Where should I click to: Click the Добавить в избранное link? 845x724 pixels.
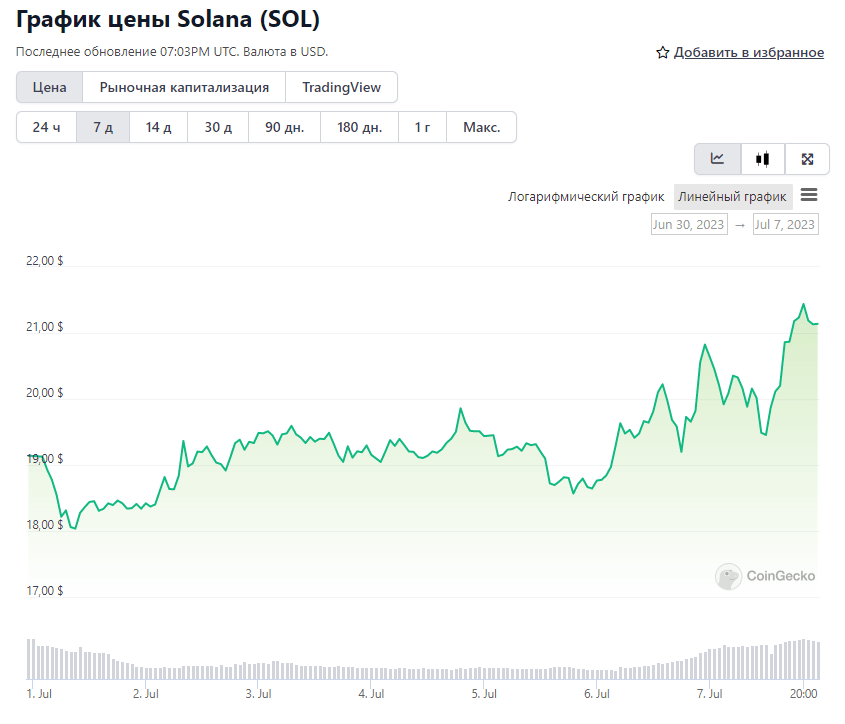[x=749, y=52]
